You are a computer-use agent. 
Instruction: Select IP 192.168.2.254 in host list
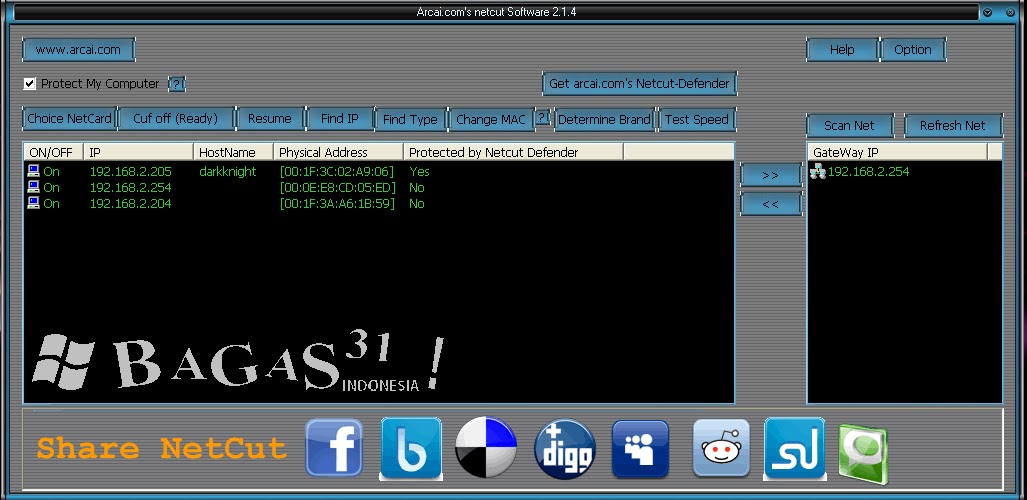pyautogui.click(x=130, y=187)
